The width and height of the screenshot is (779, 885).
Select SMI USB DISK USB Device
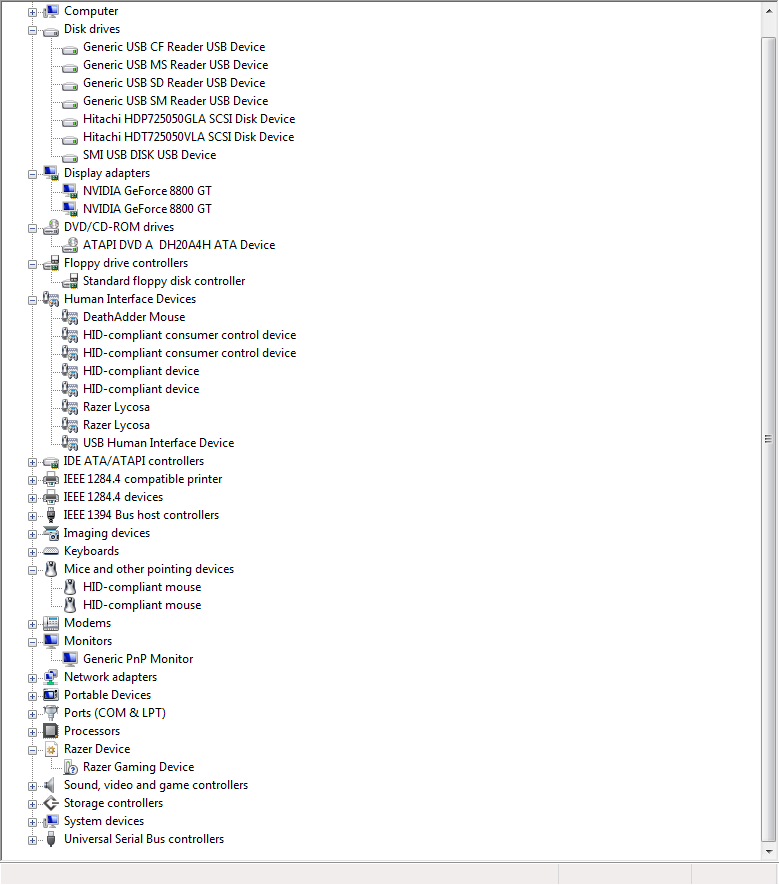click(150, 155)
